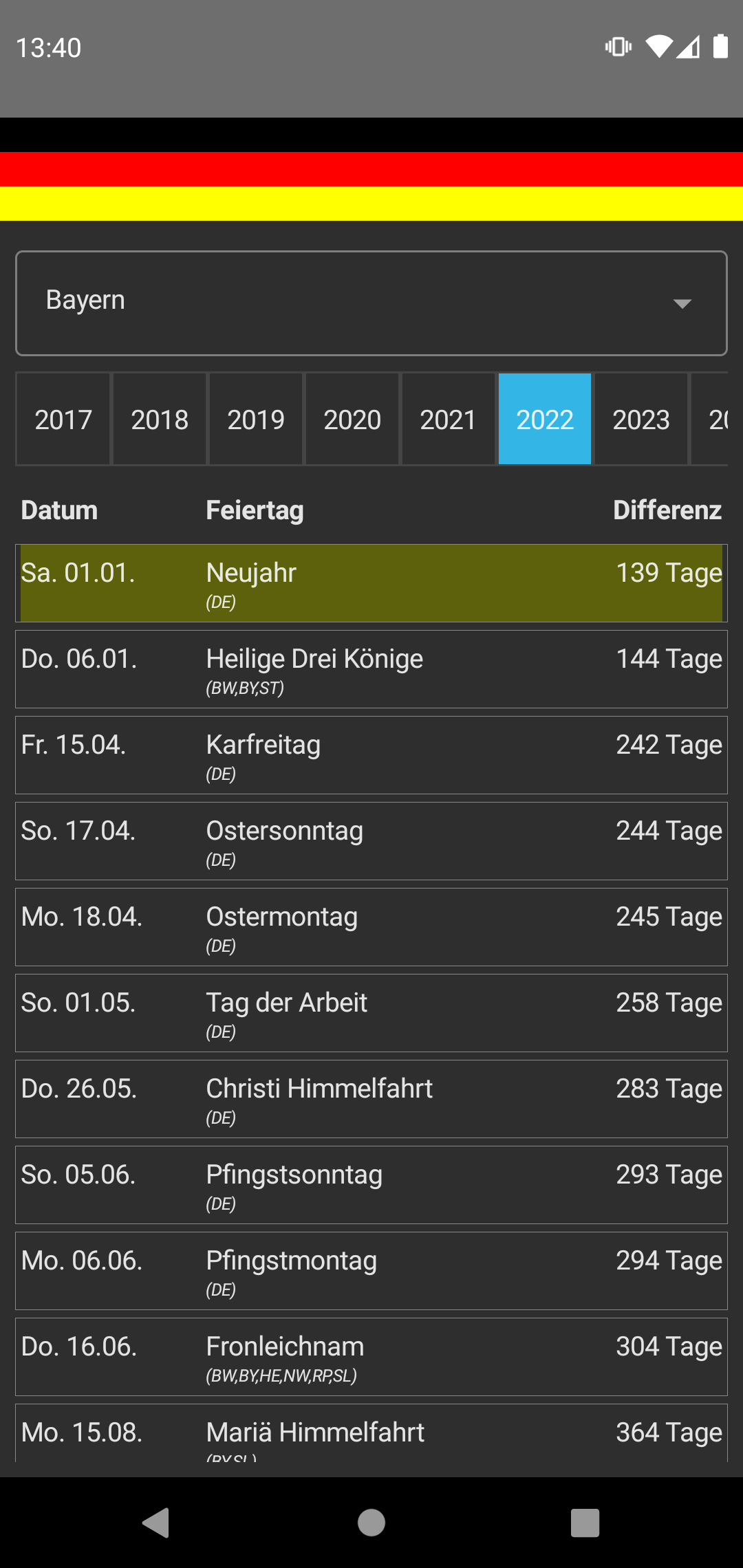Screen dimensions: 743x1568
Task: Tap the Karfreitag holiday row
Action: click(x=371, y=755)
